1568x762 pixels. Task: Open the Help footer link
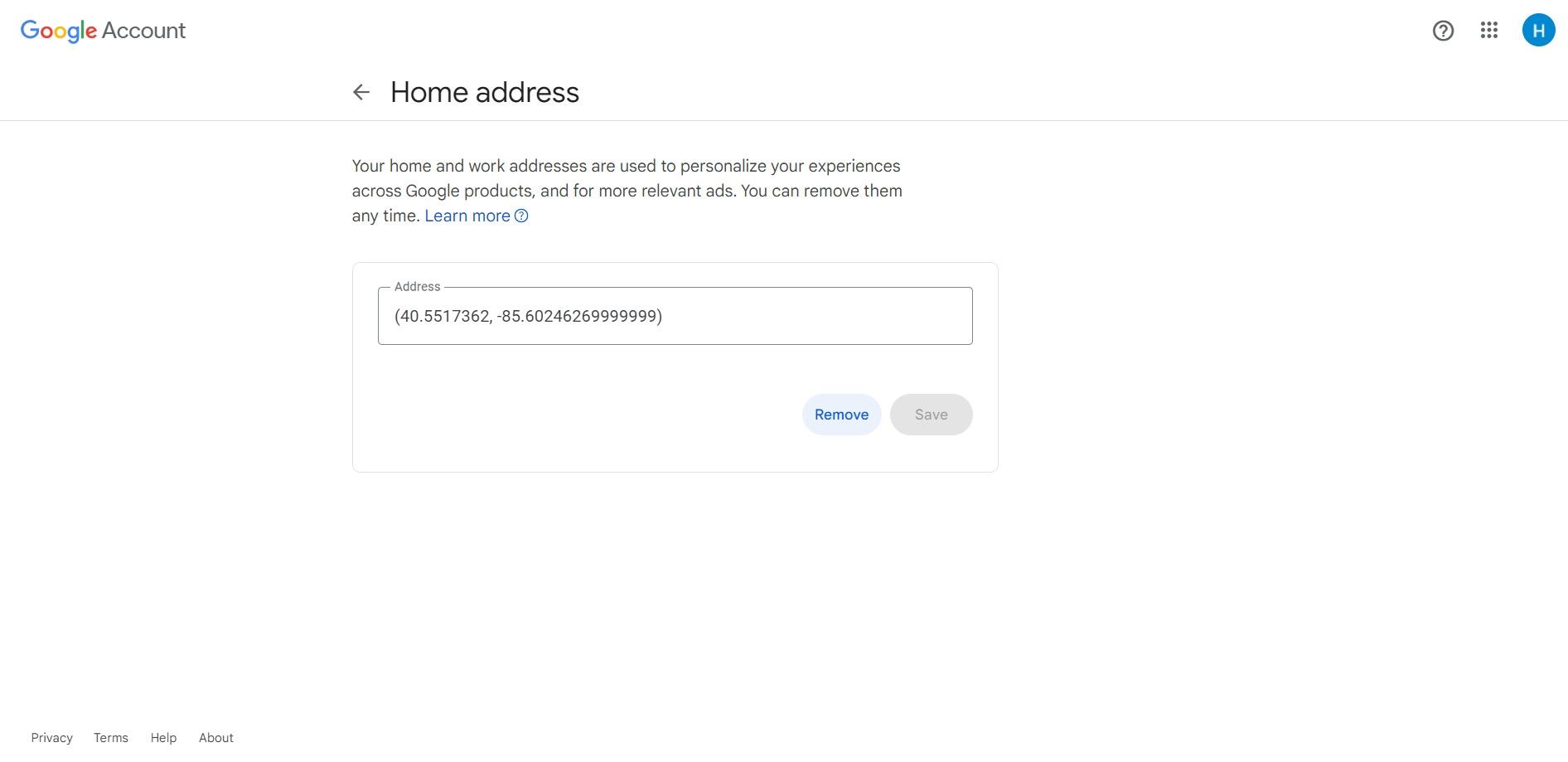(x=163, y=737)
